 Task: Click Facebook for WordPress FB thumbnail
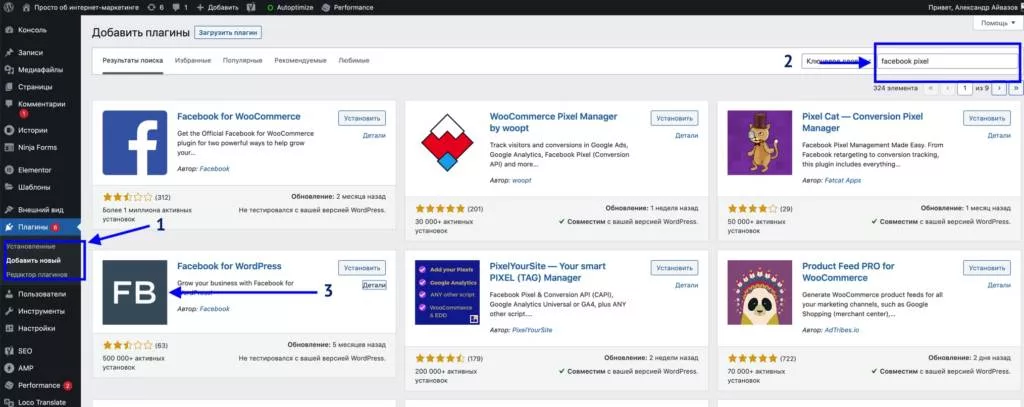(135, 292)
